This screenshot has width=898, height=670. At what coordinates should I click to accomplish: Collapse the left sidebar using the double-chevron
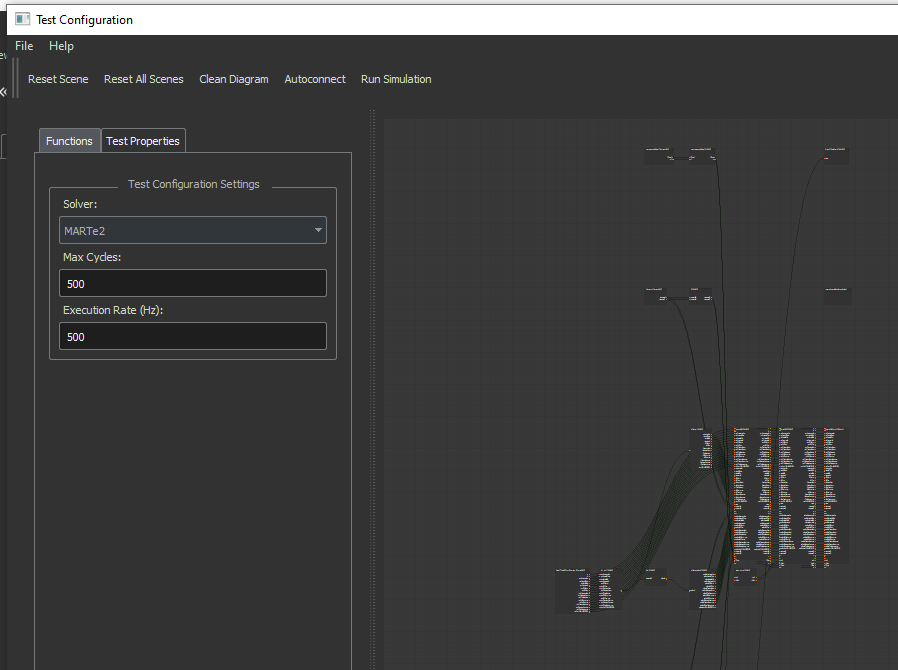(x=6, y=91)
